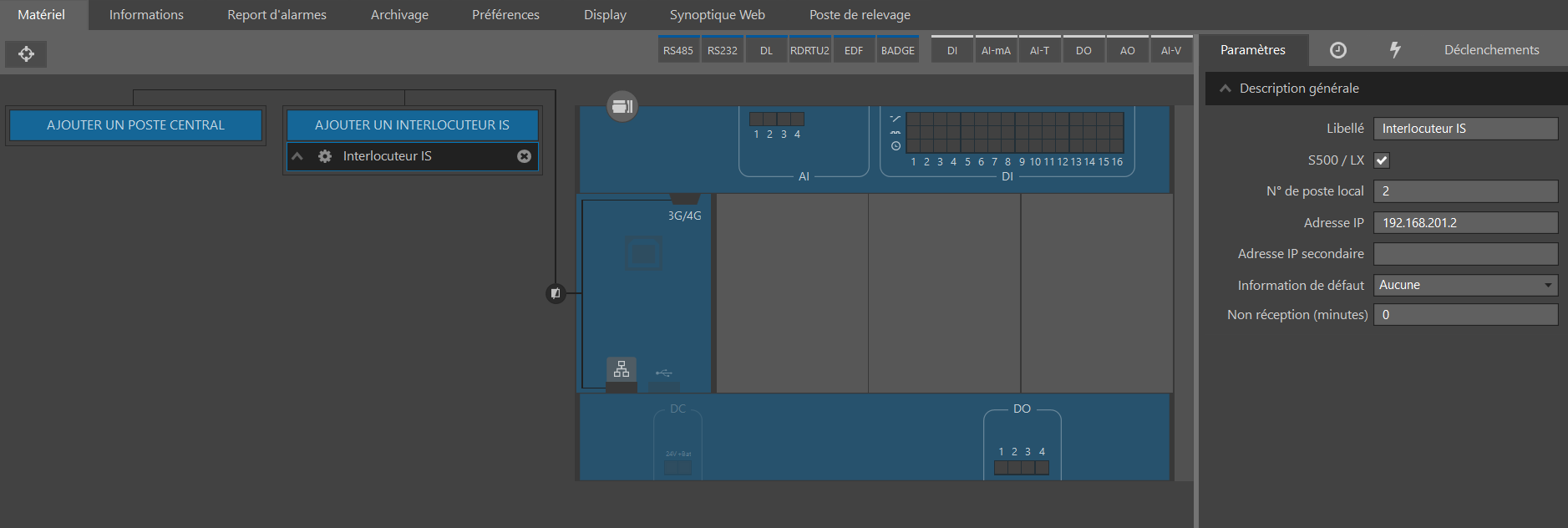Viewport: 1568px width, 528px height.
Task: Collapse the Interlocuteur IS list item
Action: 297,156
